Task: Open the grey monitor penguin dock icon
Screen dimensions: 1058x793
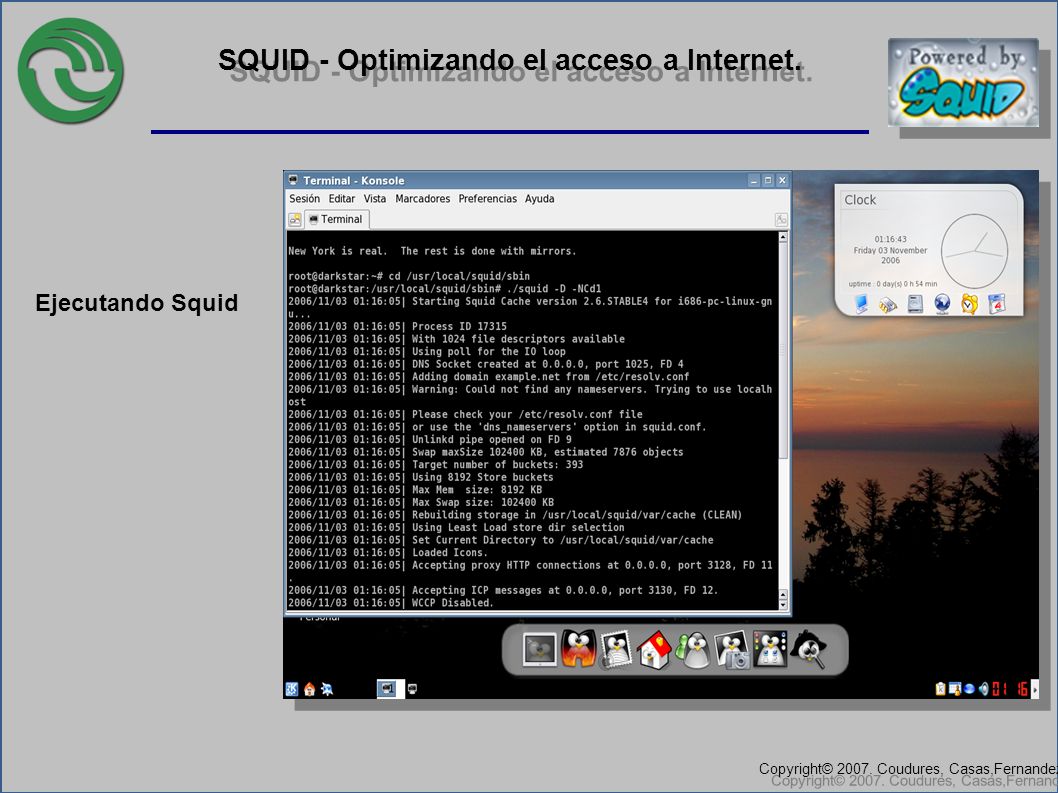Action: click(x=540, y=649)
